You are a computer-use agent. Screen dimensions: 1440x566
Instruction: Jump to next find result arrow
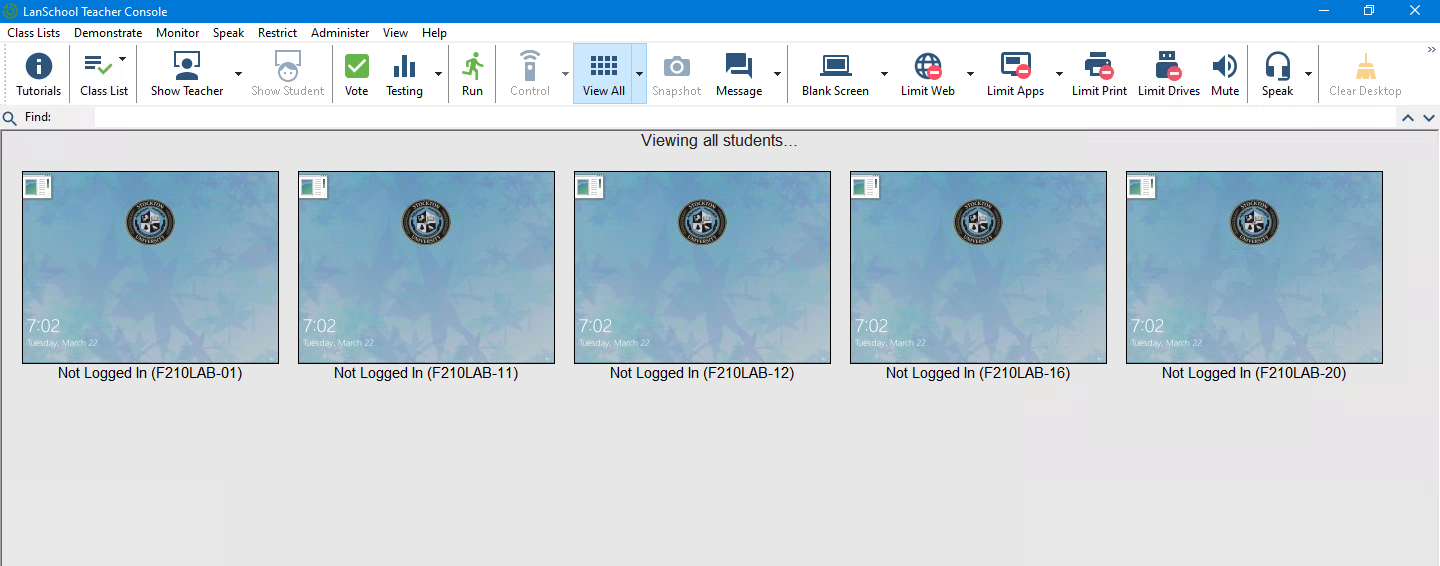coord(1428,118)
